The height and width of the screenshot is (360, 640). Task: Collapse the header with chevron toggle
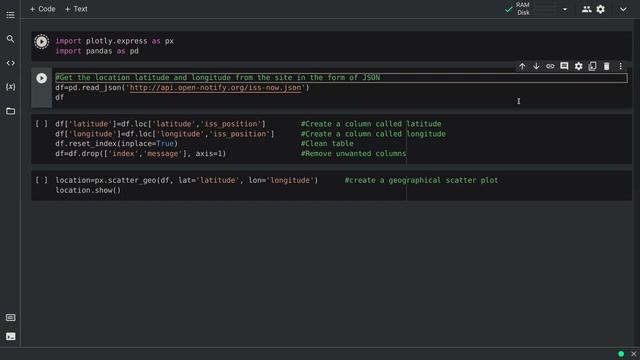(623, 9)
